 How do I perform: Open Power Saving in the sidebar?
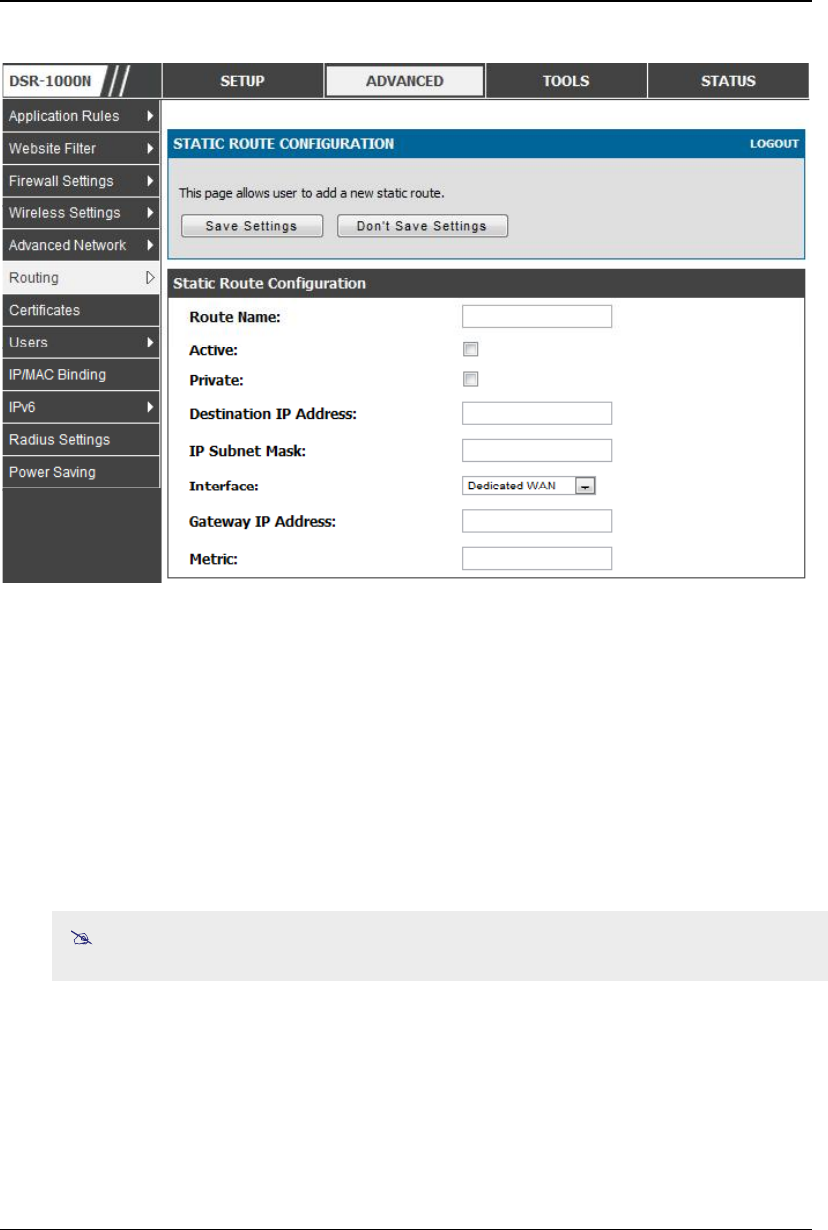tap(81, 472)
